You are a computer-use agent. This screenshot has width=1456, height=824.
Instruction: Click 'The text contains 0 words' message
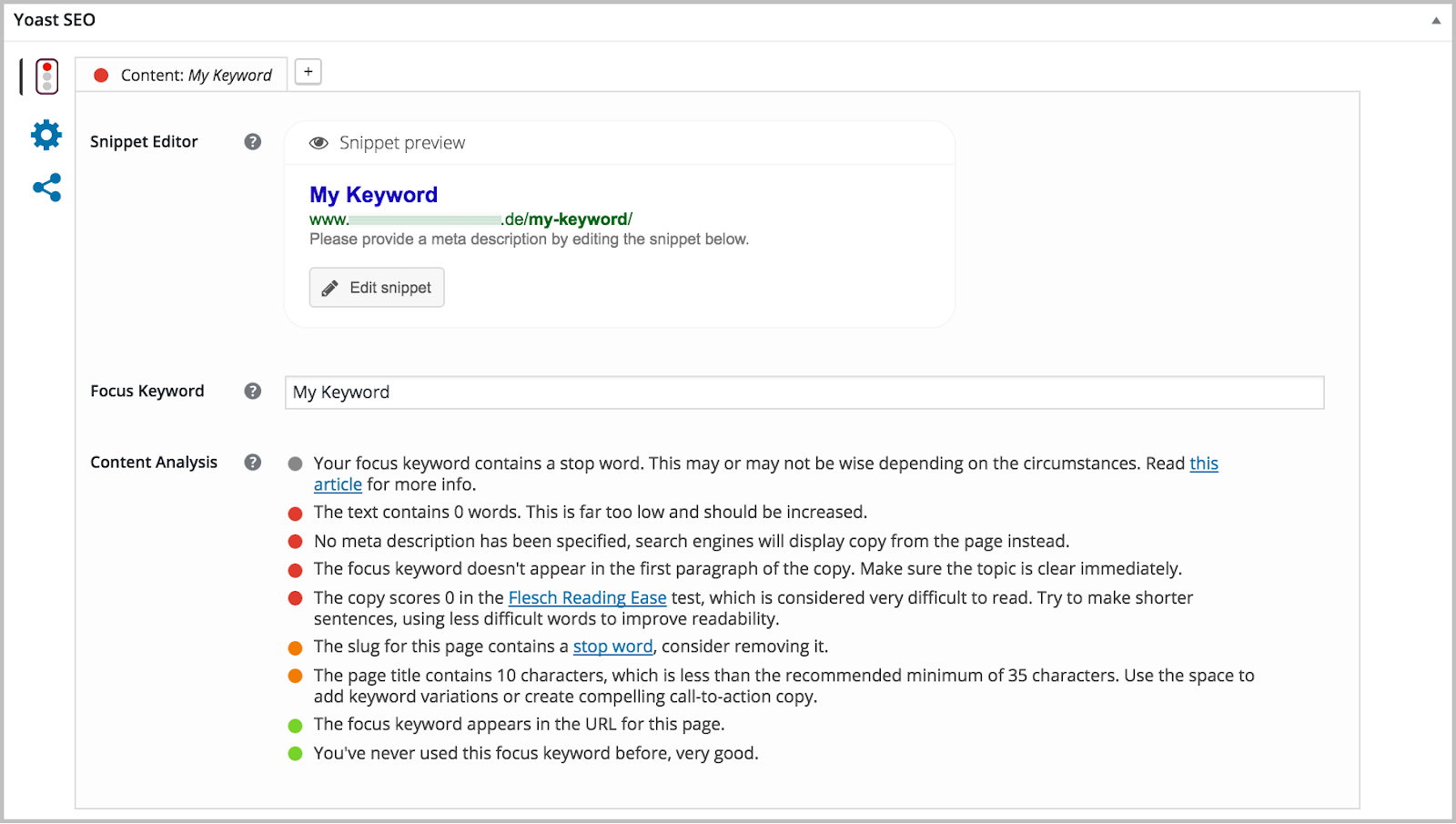pyautogui.click(x=591, y=513)
